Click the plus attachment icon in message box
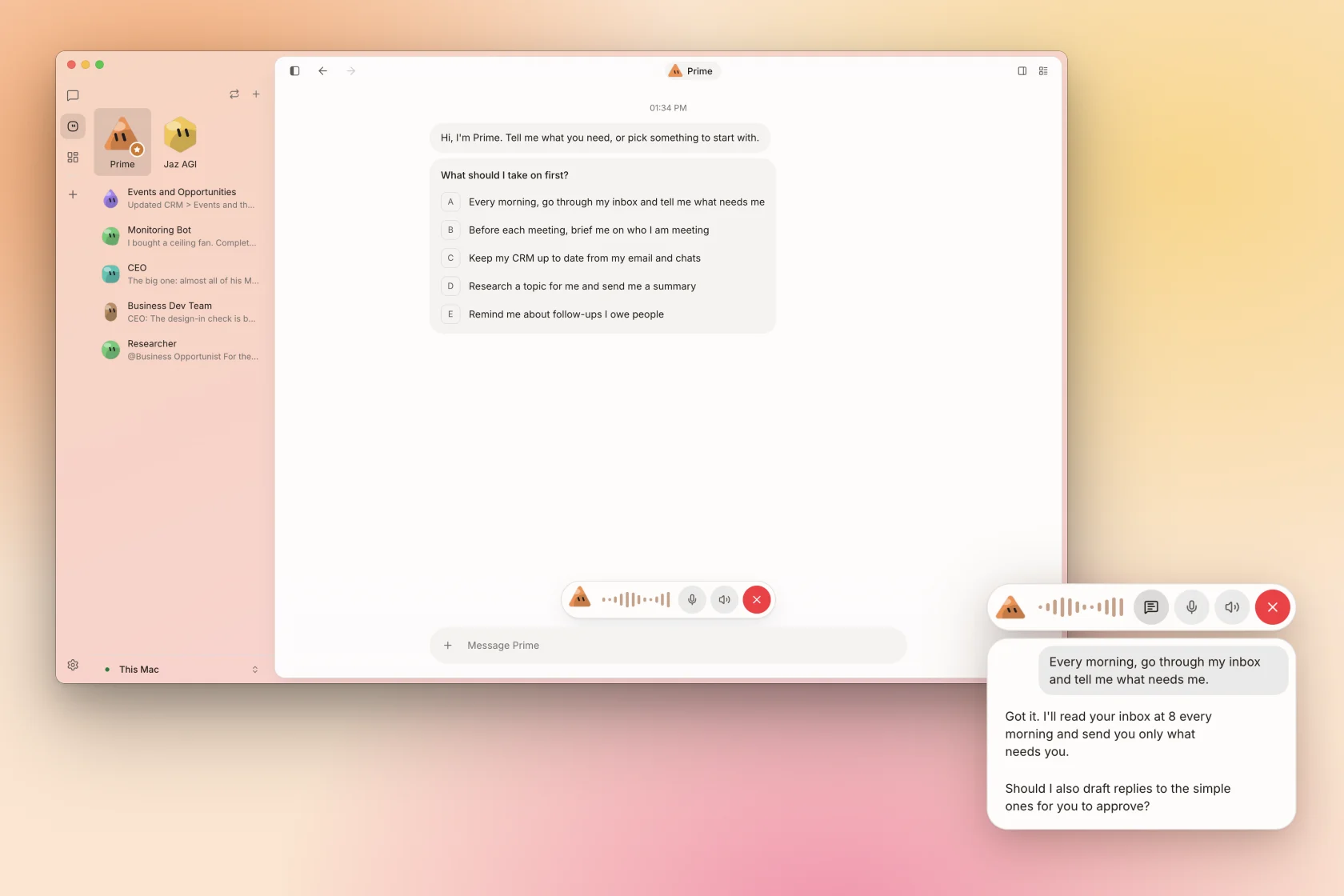The width and height of the screenshot is (1344, 896). point(448,646)
